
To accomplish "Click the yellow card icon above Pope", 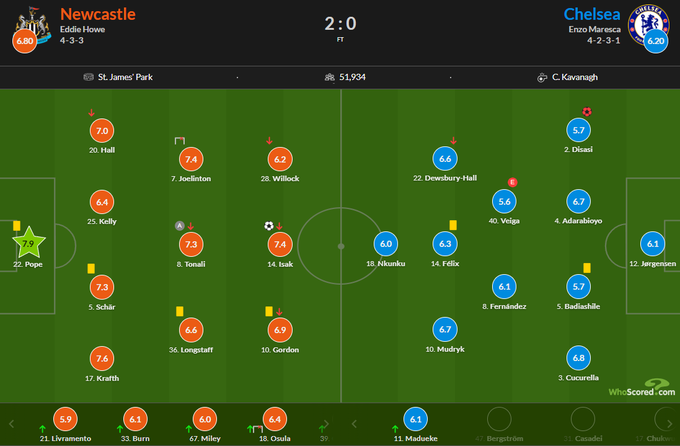I will coord(17,225).
